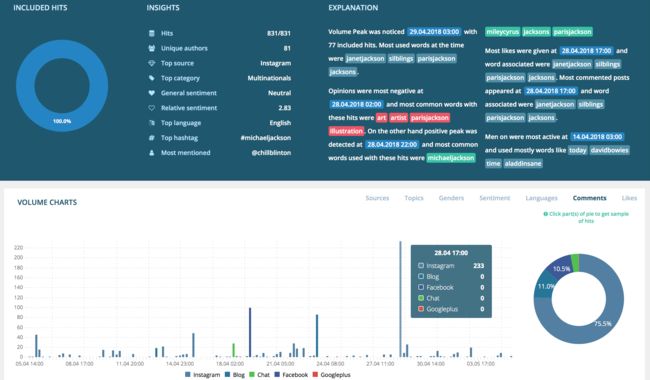Click the red 'illustration' keyword tag
Screen dimensions: 650x380
(x=346, y=131)
